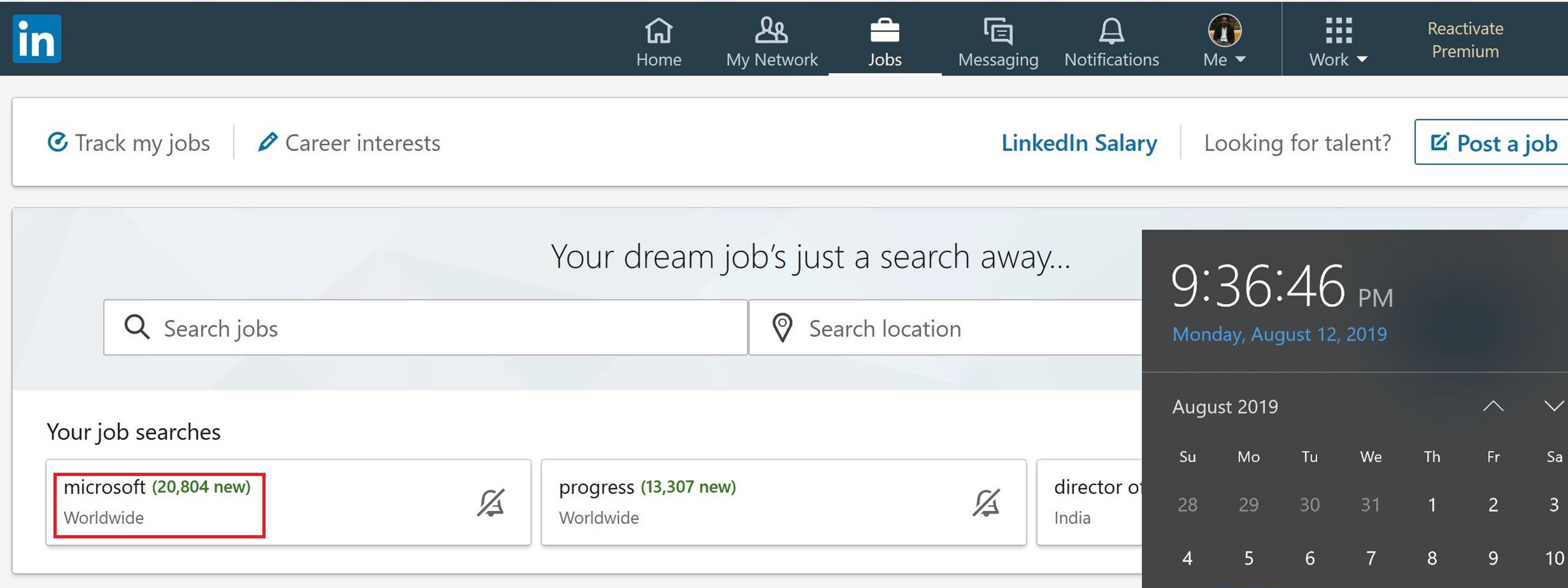Open the LinkedIn Salary link

[1079, 143]
